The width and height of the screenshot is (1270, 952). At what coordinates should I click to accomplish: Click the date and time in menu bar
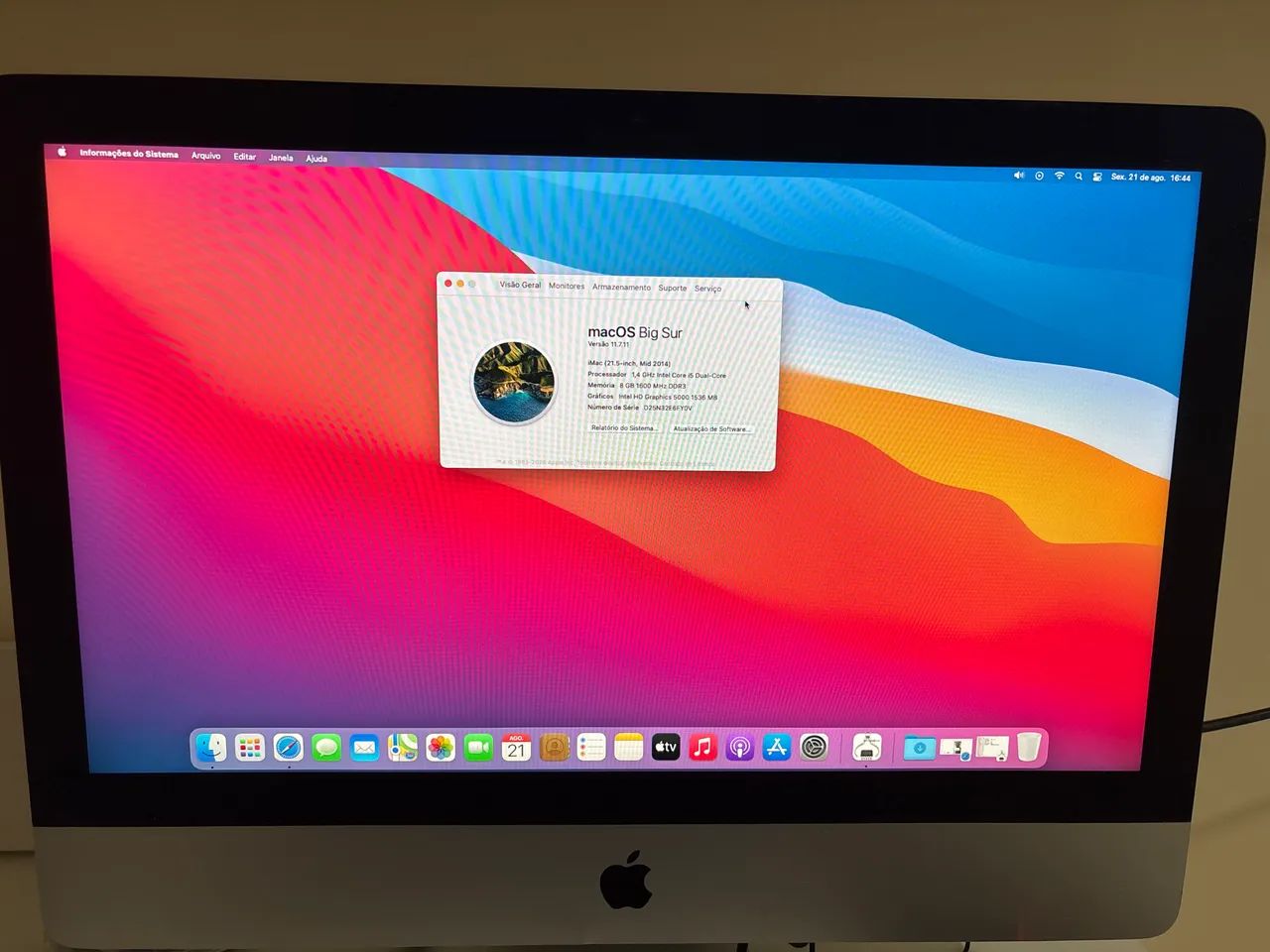point(1151,178)
